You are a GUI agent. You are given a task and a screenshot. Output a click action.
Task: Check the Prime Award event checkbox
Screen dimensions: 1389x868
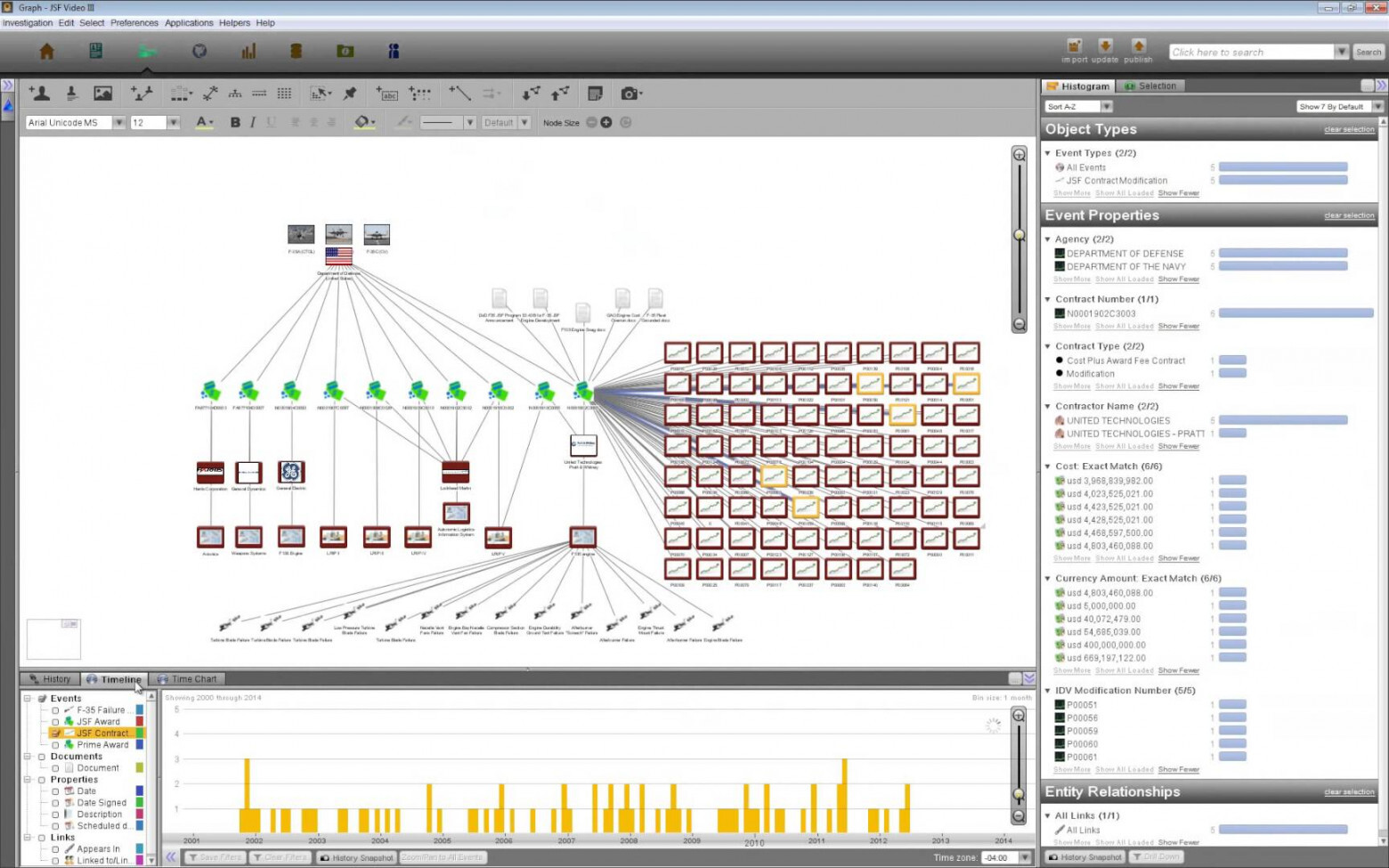(55, 745)
